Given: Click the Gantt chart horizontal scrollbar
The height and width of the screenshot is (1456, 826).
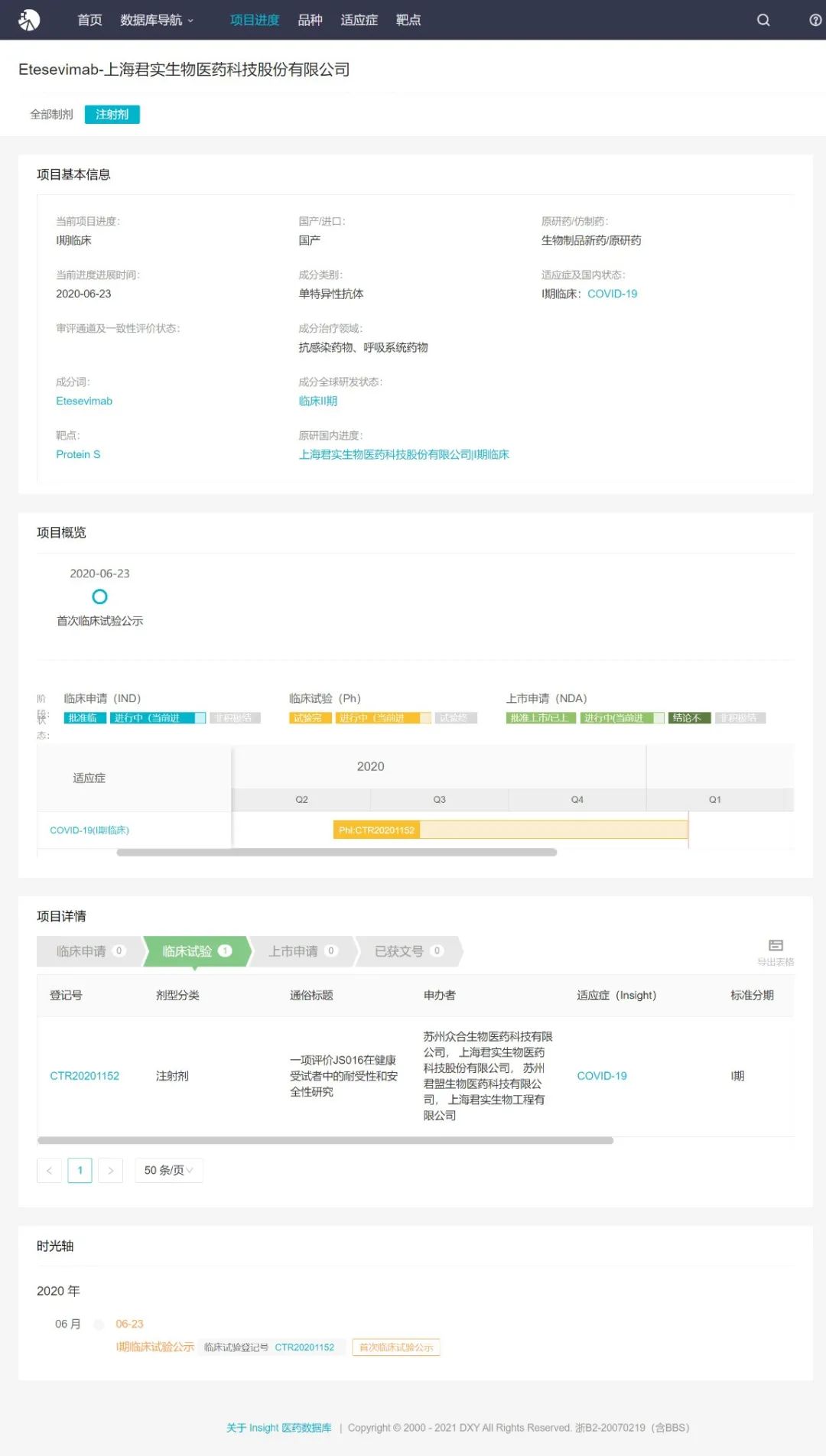Looking at the screenshot, I should 337,852.
